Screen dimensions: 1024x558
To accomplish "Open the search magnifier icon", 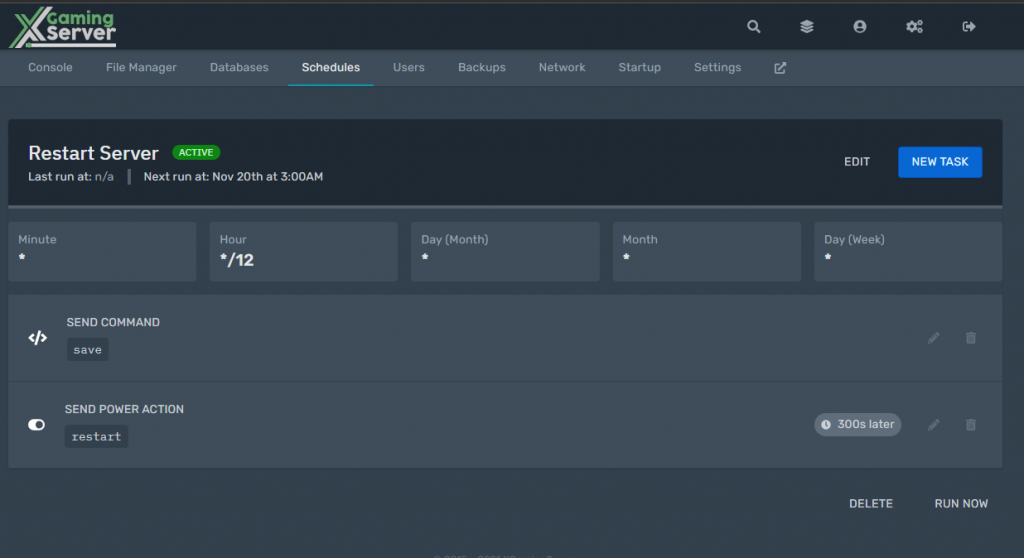I will coord(754,27).
